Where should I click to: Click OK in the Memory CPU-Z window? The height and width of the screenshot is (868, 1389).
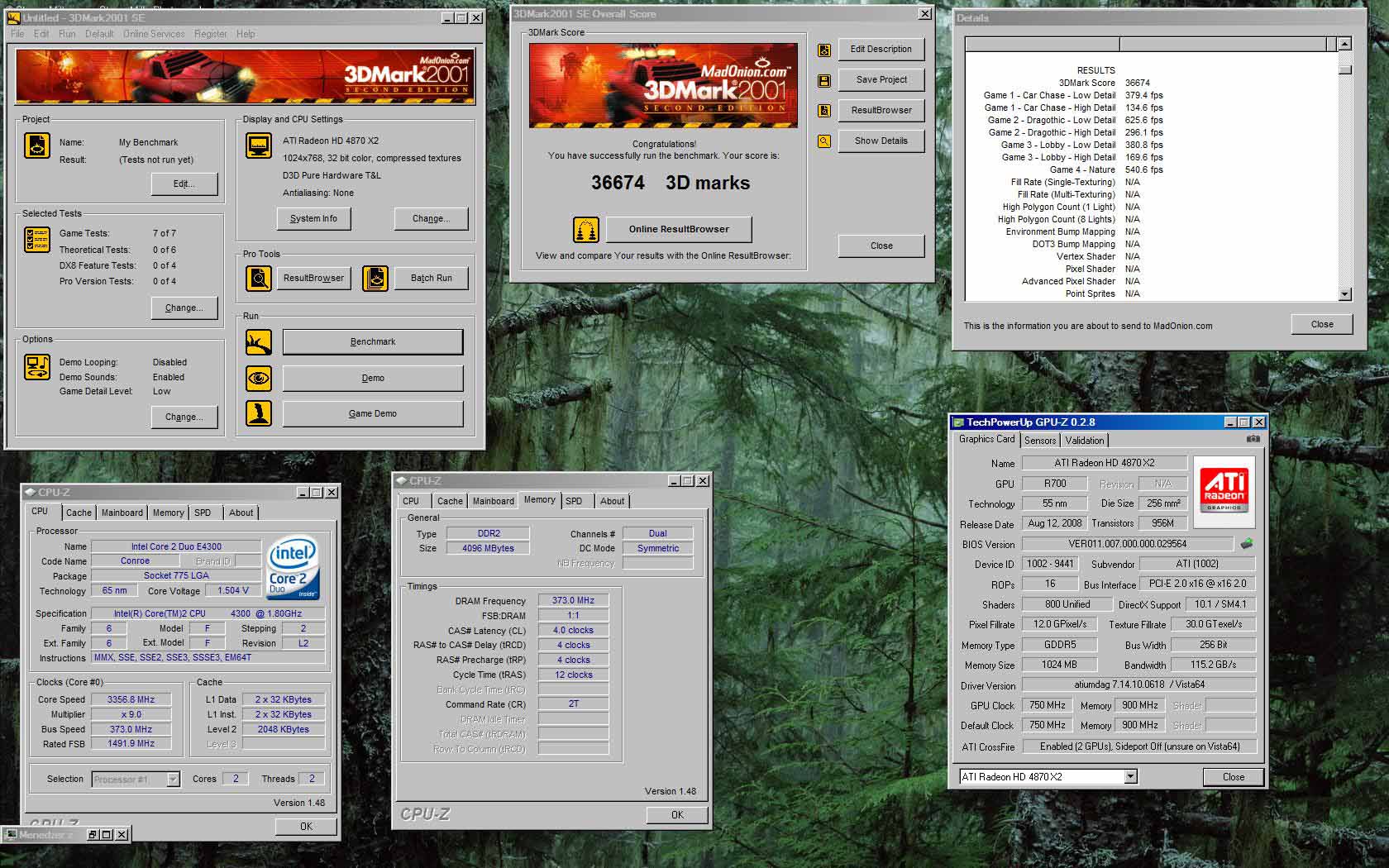coord(677,815)
